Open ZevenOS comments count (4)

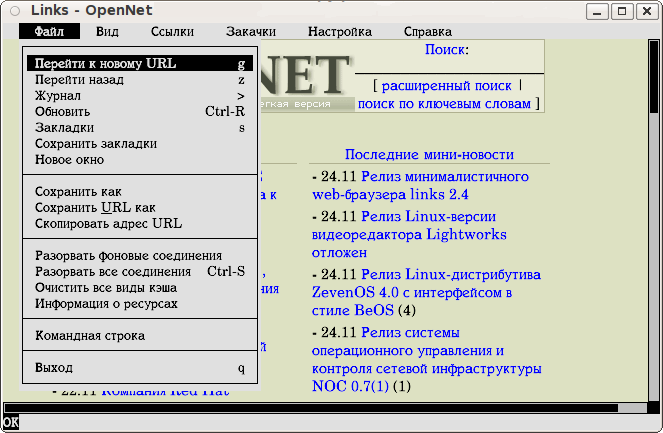pos(407,311)
